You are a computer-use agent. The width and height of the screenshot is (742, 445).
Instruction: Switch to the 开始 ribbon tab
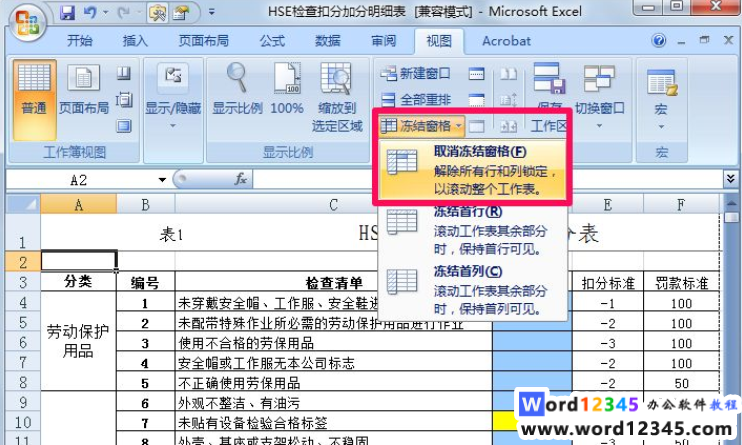coord(80,41)
